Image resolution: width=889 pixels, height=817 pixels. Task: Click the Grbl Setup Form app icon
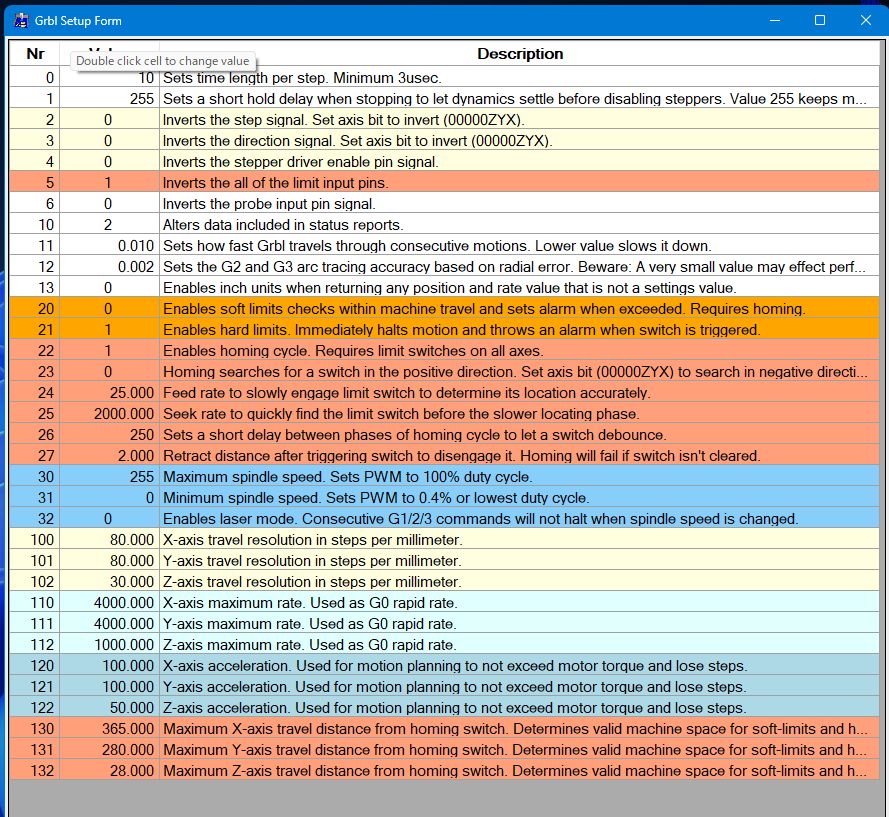pos(21,20)
